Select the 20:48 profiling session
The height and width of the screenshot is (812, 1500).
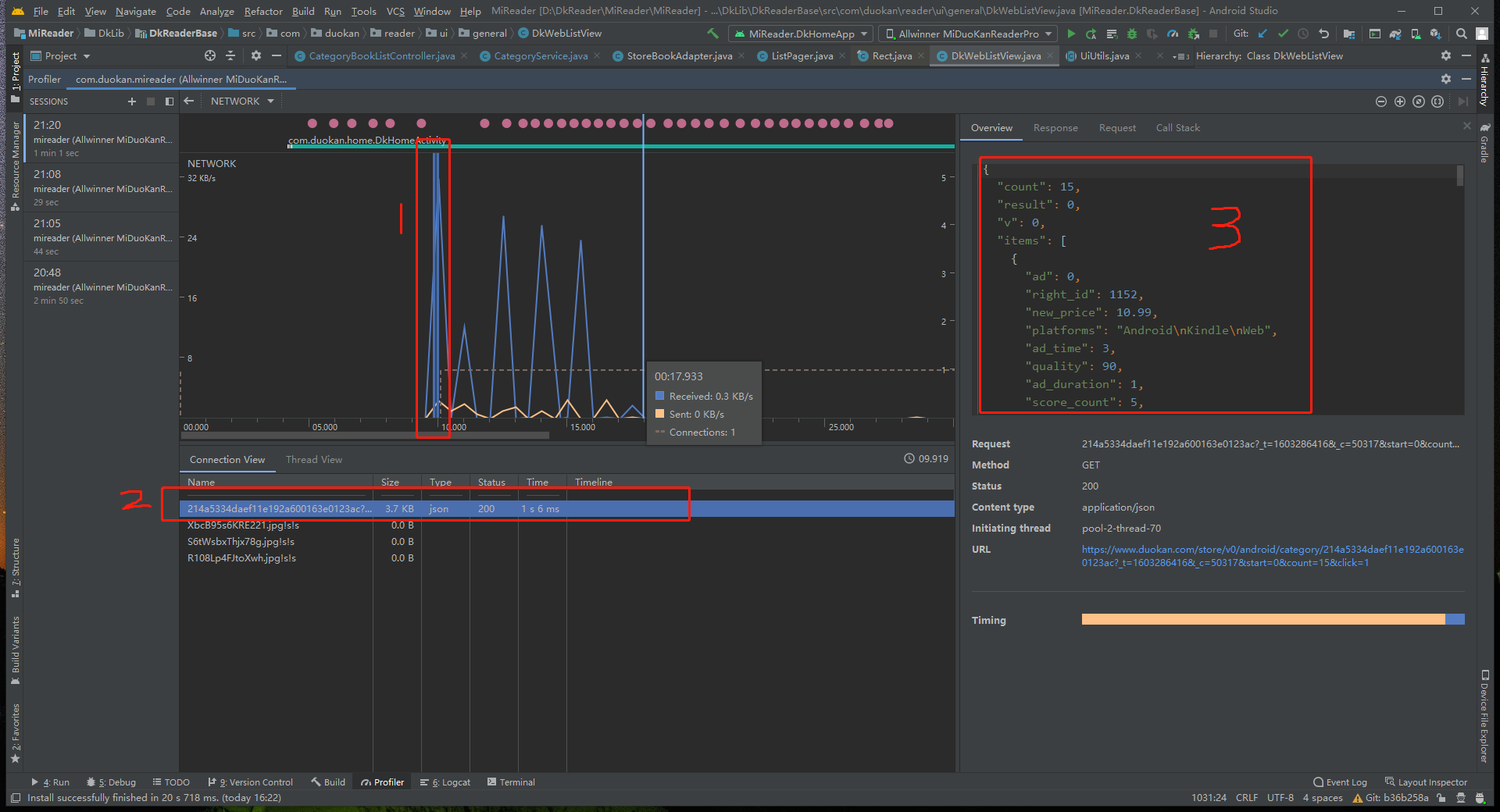point(102,286)
